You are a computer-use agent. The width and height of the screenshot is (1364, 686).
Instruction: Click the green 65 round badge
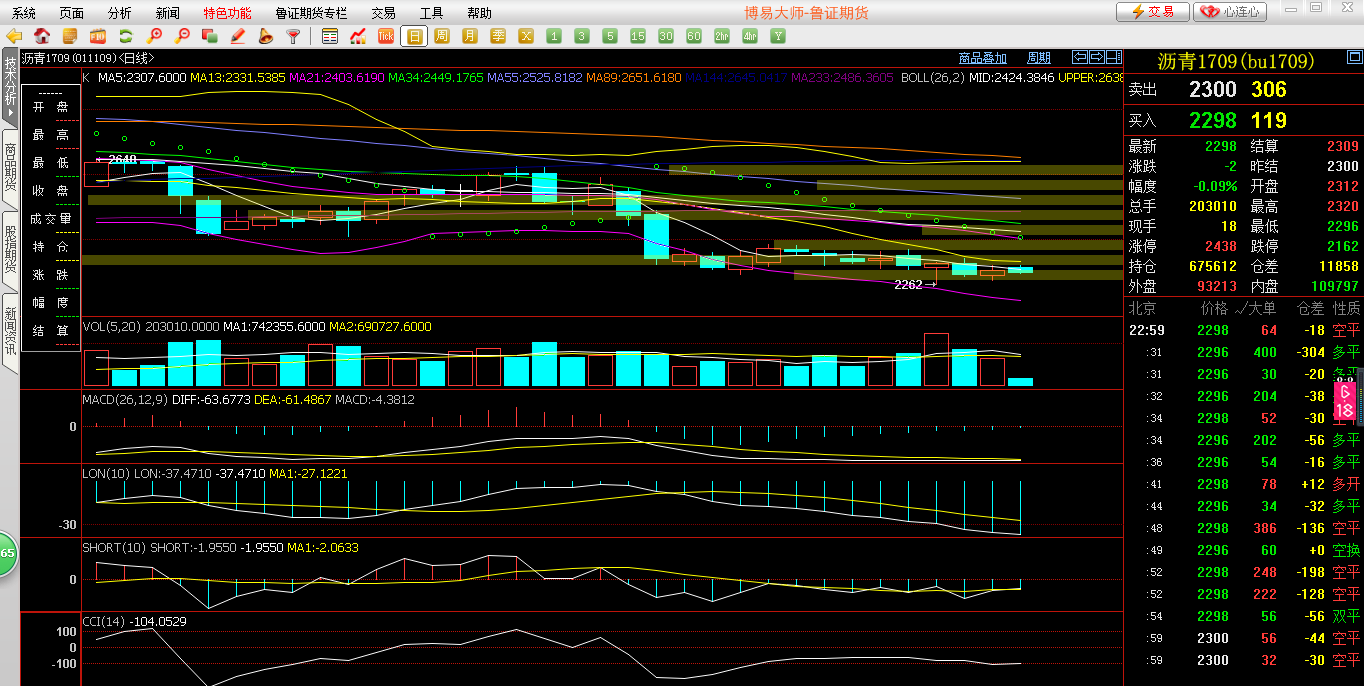[x=6, y=553]
